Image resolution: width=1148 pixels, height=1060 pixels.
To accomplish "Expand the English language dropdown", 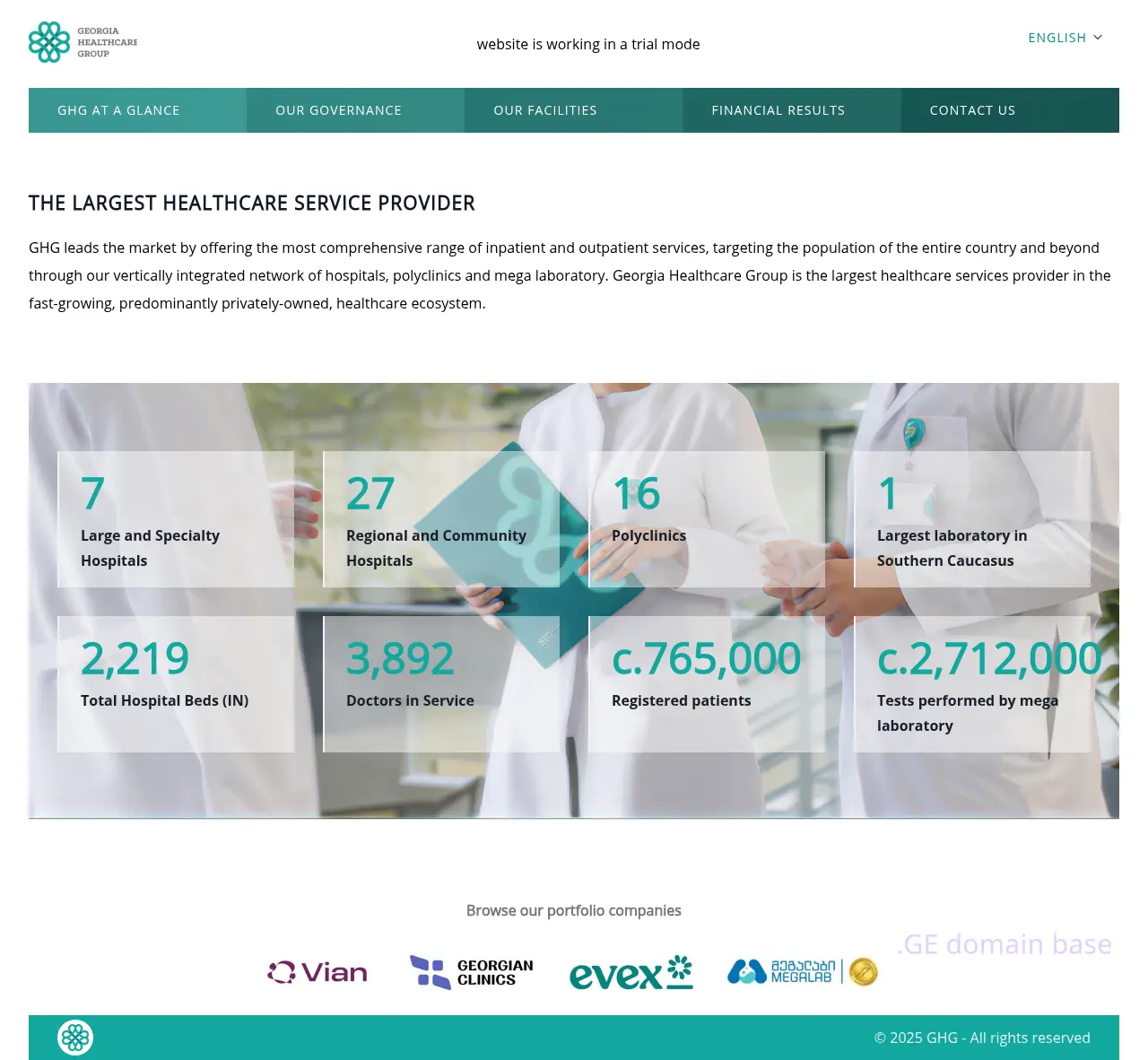I will point(1057,38).
